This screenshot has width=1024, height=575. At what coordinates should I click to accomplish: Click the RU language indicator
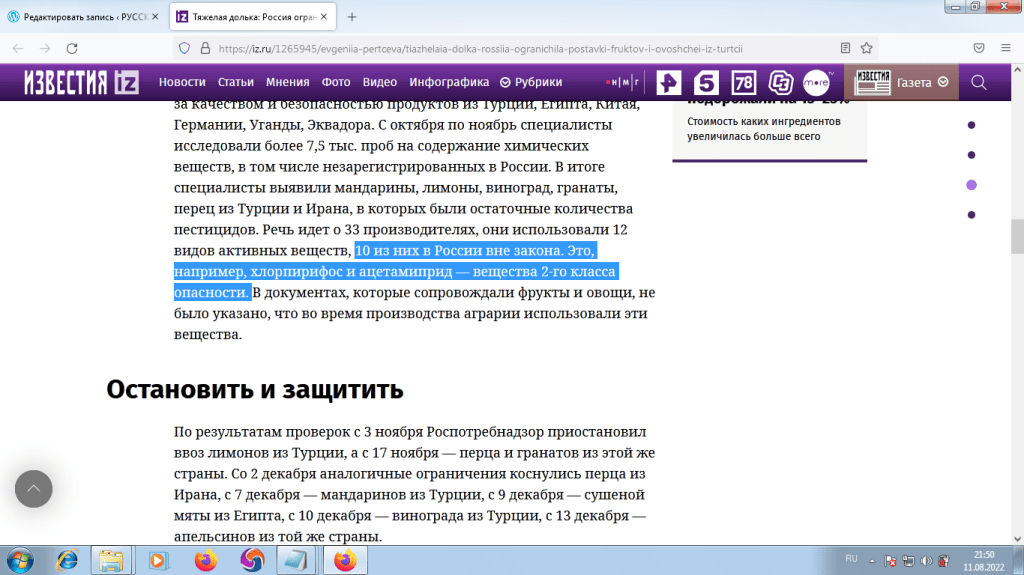tap(851, 559)
